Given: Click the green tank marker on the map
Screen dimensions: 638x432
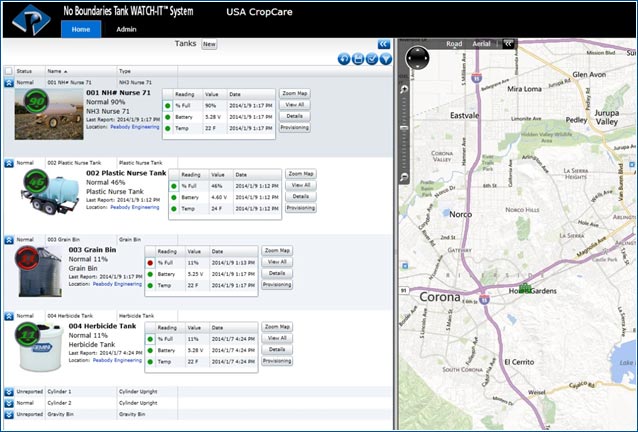Looking at the screenshot, I should pyautogui.click(x=524, y=288).
